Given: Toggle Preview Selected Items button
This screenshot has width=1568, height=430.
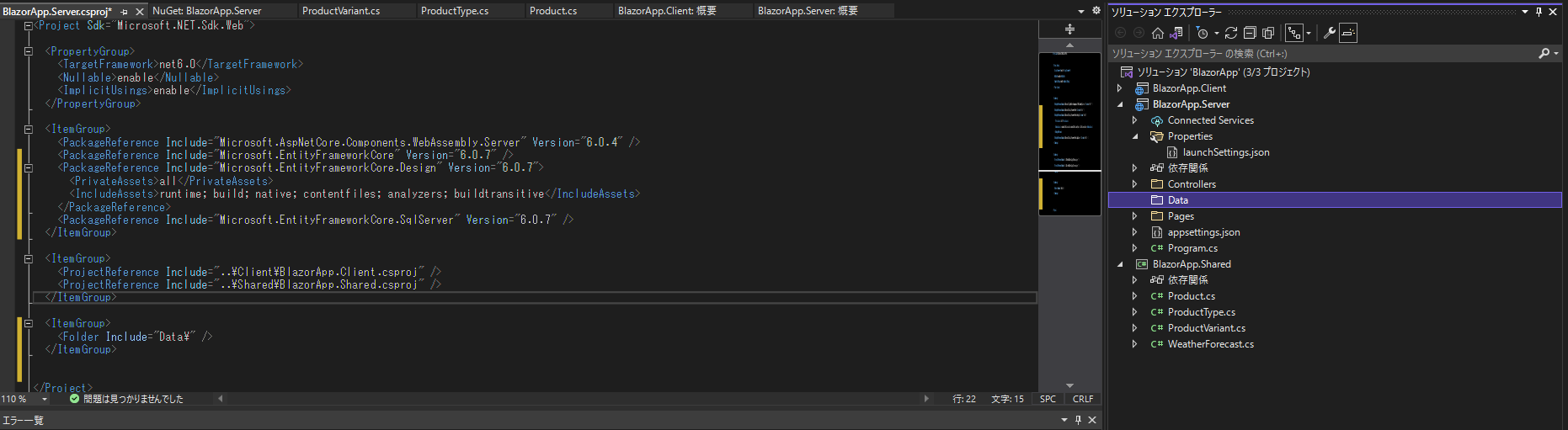Looking at the screenshot, I should (x=1348, y=33).
